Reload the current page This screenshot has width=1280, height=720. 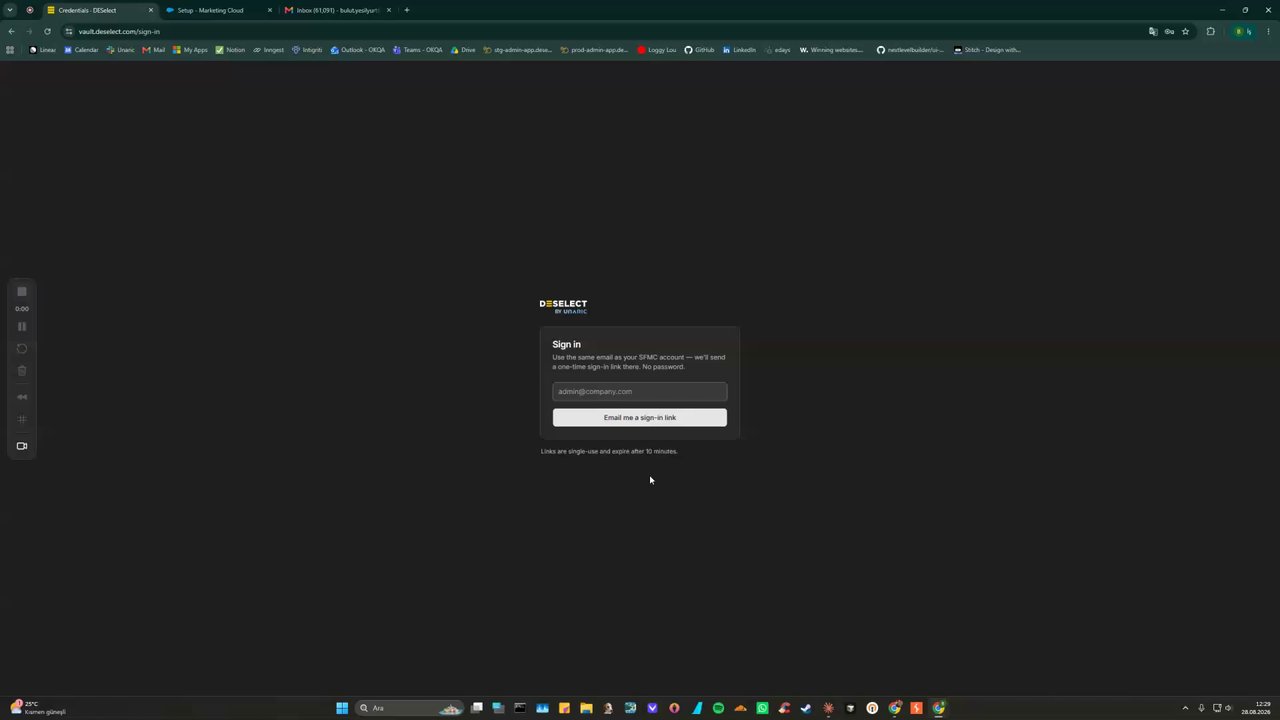point(47,31)
